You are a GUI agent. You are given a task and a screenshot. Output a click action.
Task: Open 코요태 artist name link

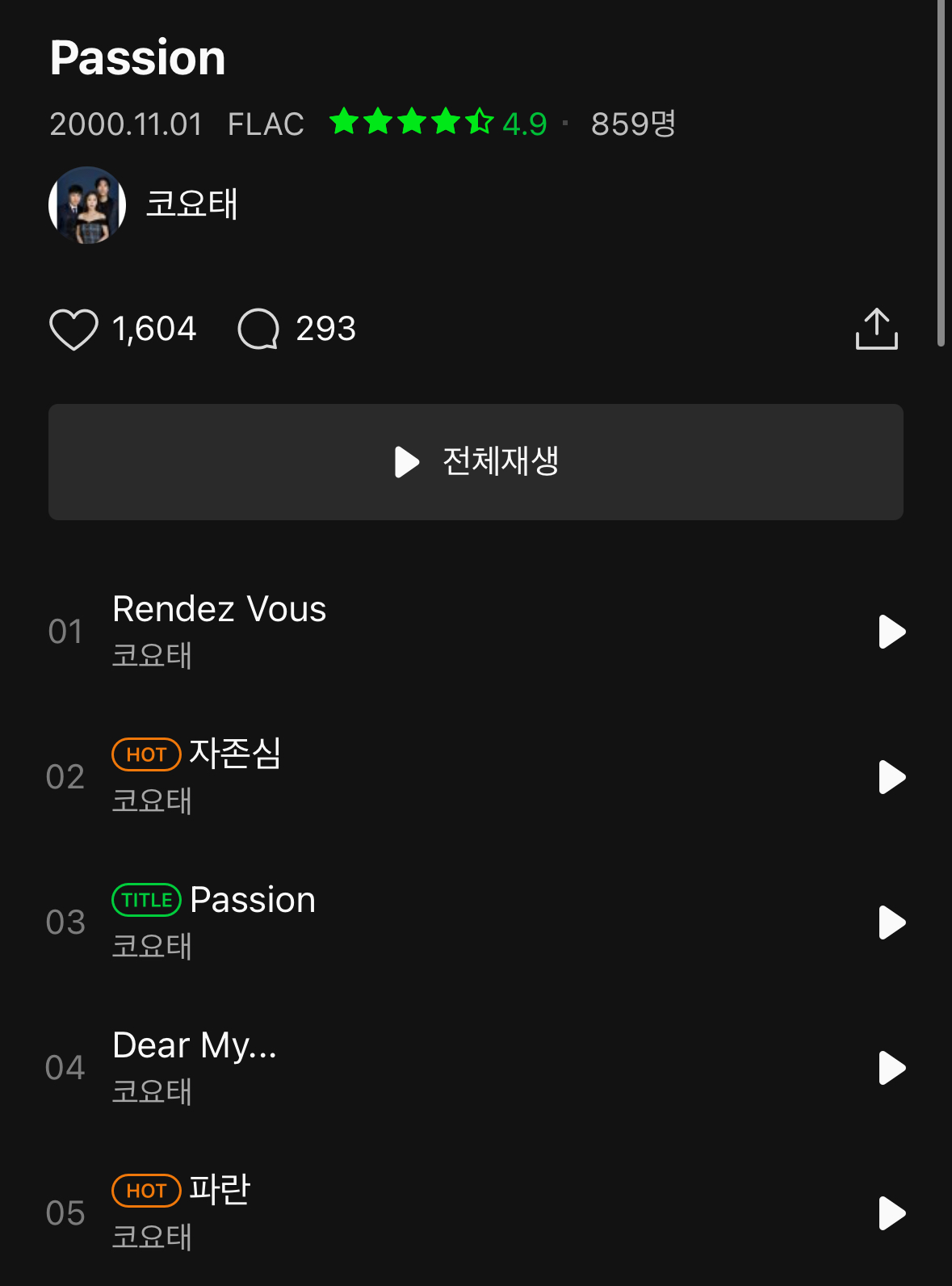pos(191,204)
